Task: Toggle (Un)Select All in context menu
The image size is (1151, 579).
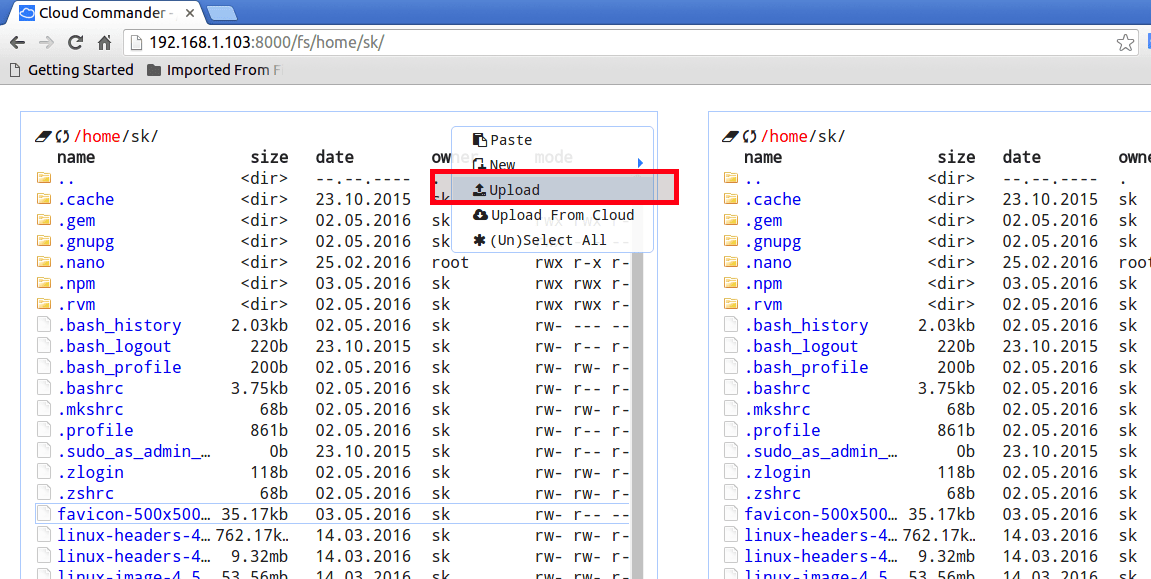Action: tap(547, 240)
